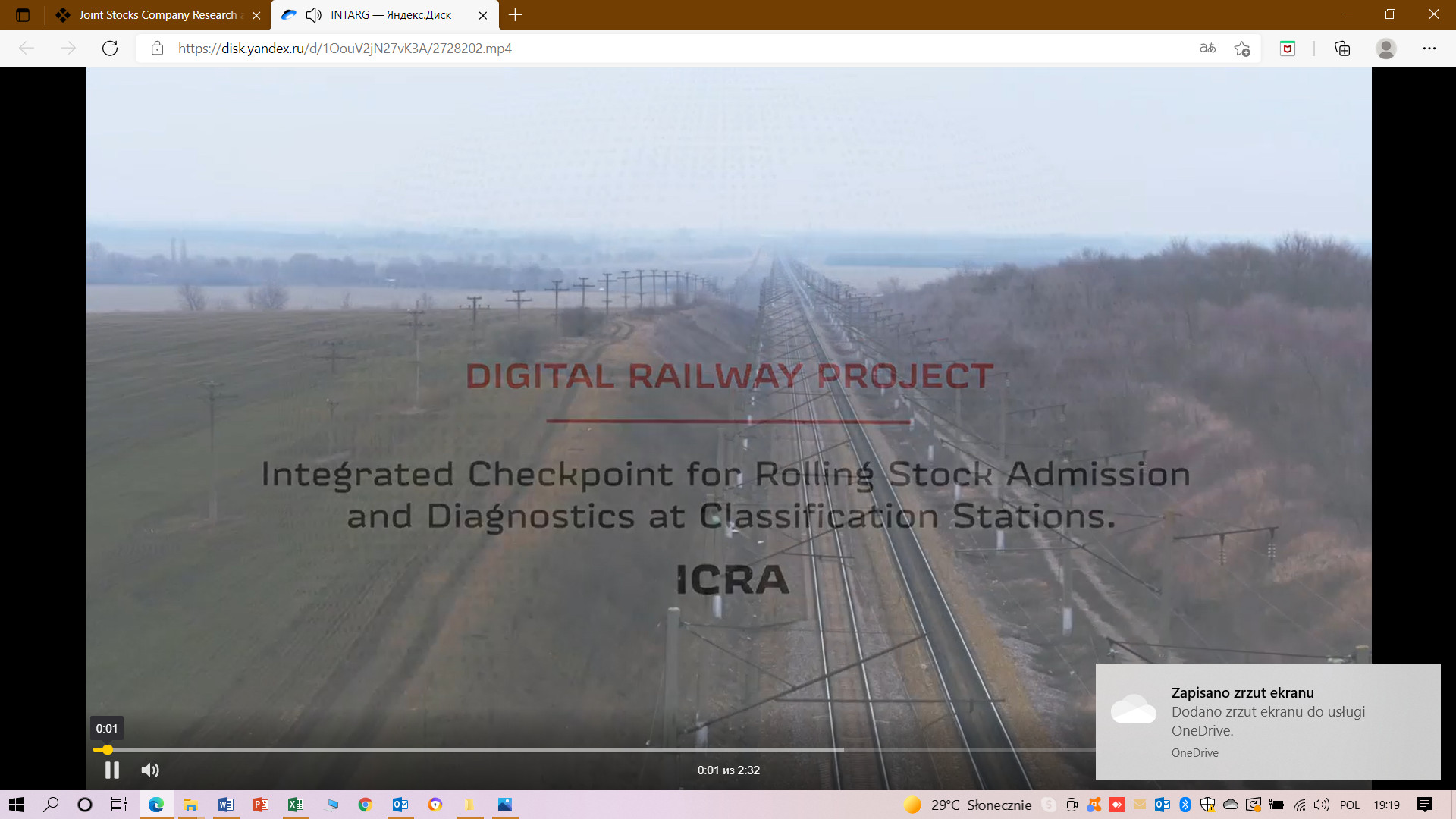Viewport: 1456px width, 819px height.
Task: Open Windows taskbar search
Action: [51, 805]
